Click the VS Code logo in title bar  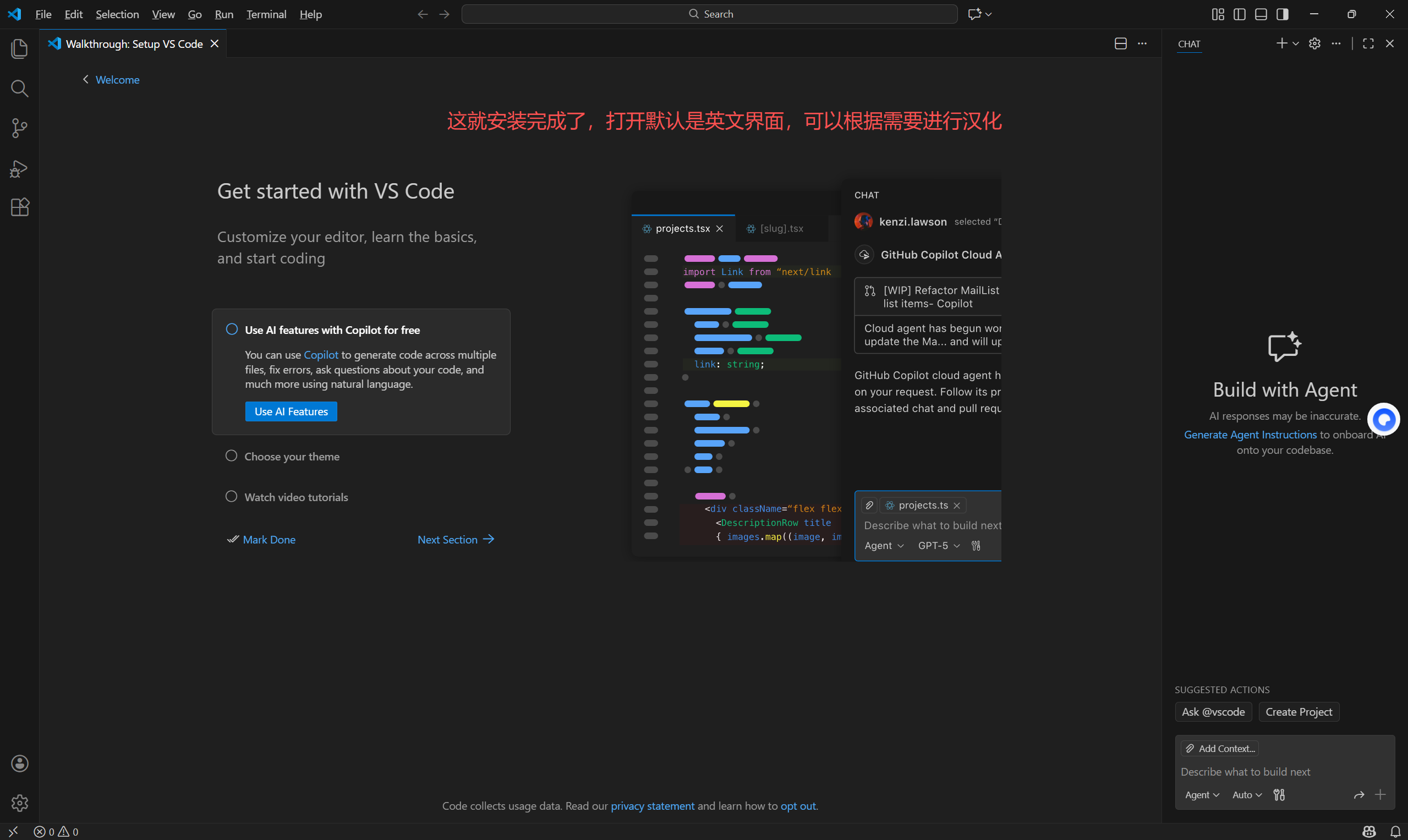click(14, 14)
